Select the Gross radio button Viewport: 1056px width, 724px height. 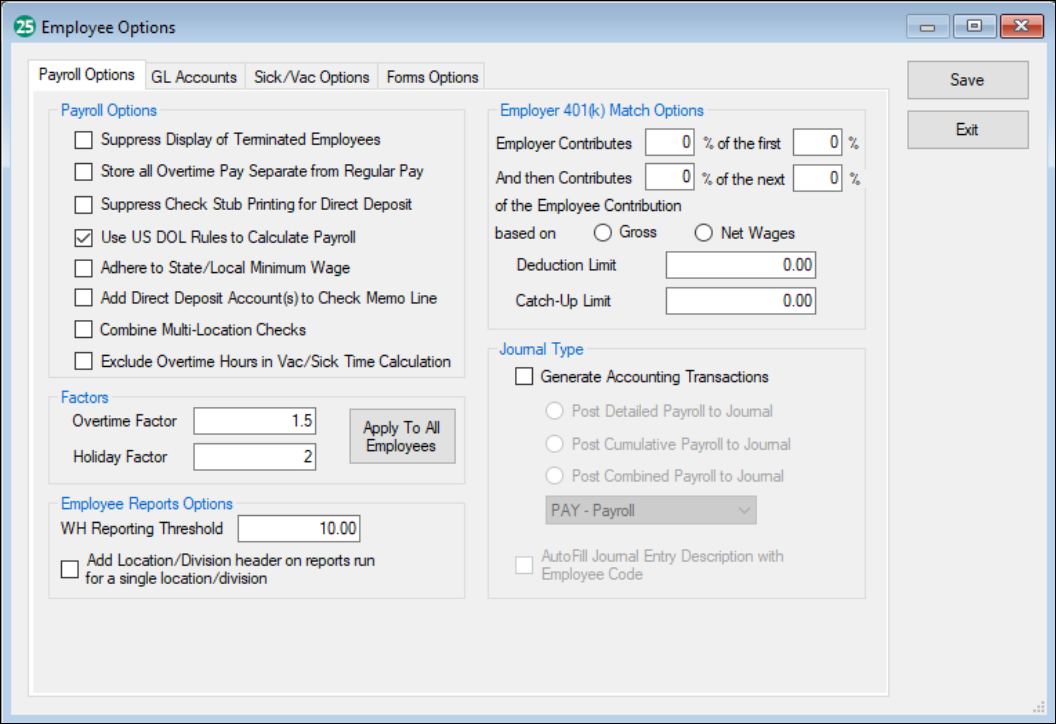coord(603,232)
